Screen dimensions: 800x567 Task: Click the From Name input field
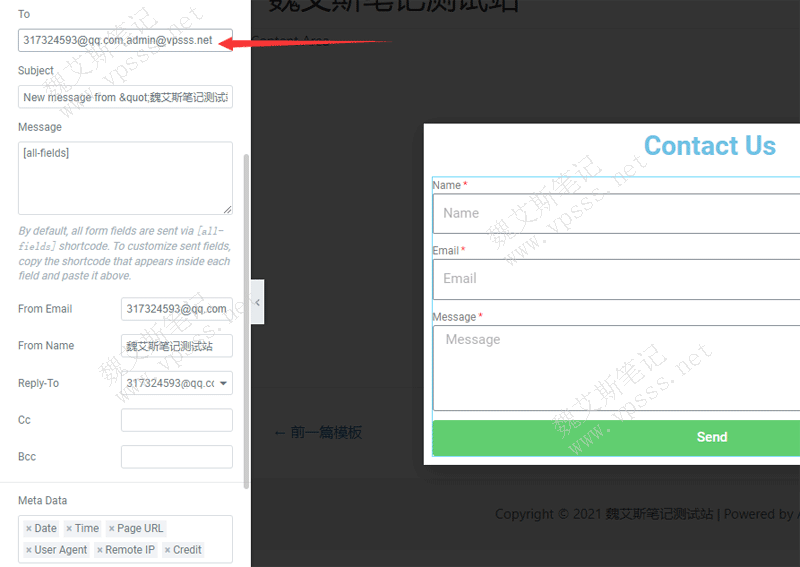[176, 346]
